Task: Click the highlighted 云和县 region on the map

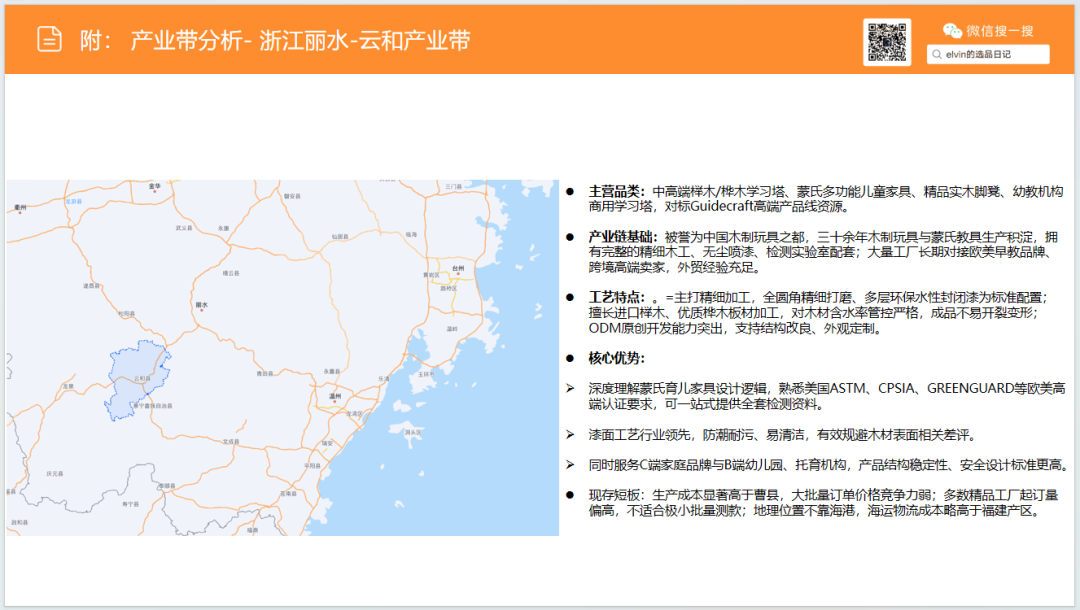Action: (136, 379)
